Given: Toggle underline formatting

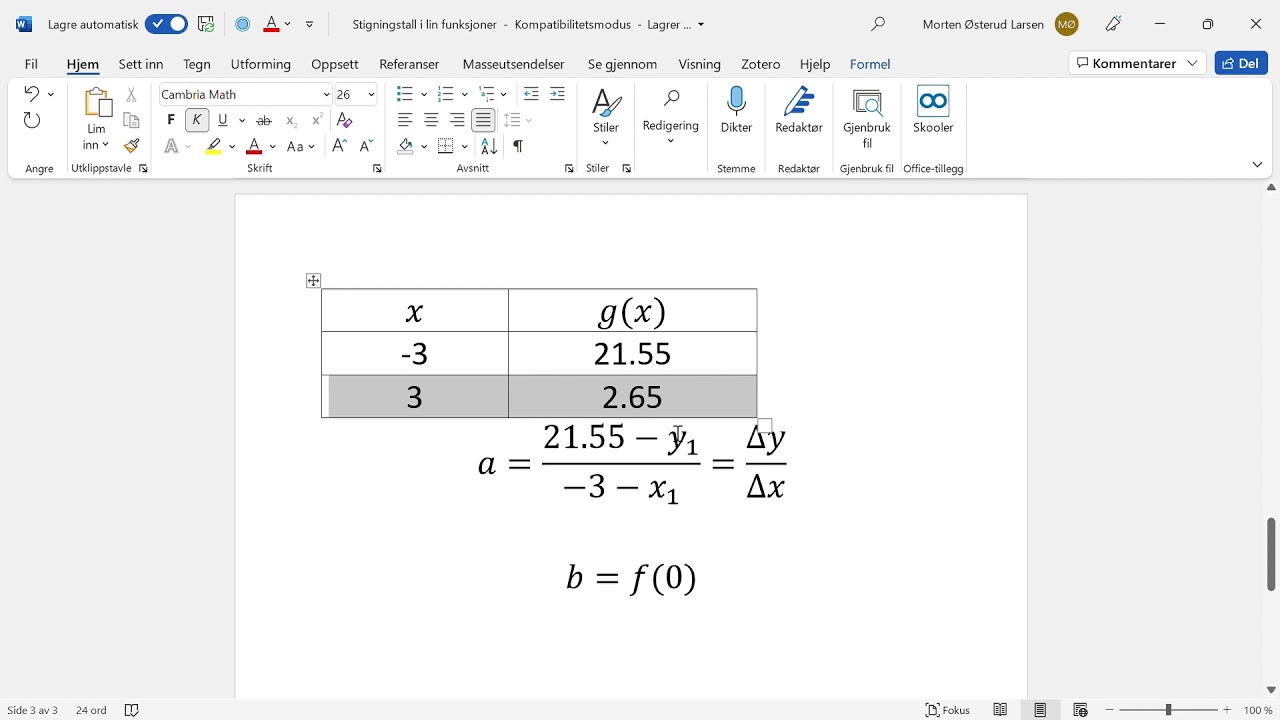Looking at the screenshot, I should (x=223, y=120).
